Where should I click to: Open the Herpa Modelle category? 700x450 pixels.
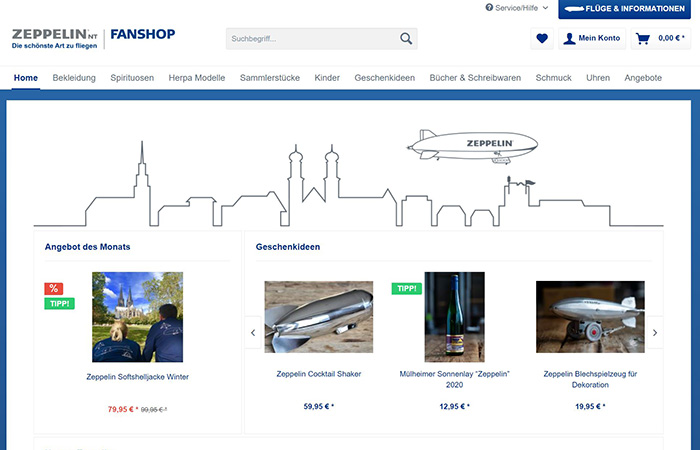(x=197, y=78)
